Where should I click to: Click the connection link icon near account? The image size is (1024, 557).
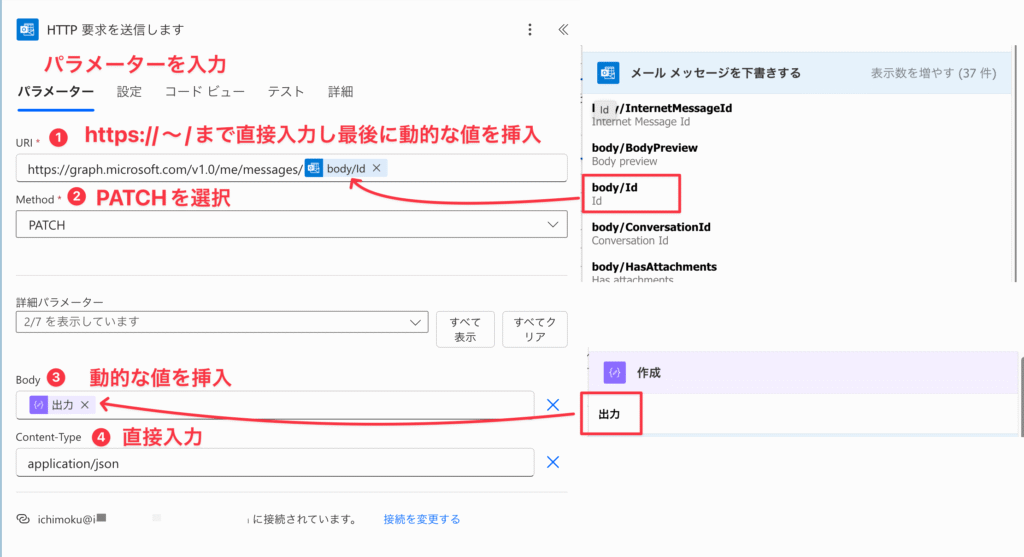tap(22, 519)
